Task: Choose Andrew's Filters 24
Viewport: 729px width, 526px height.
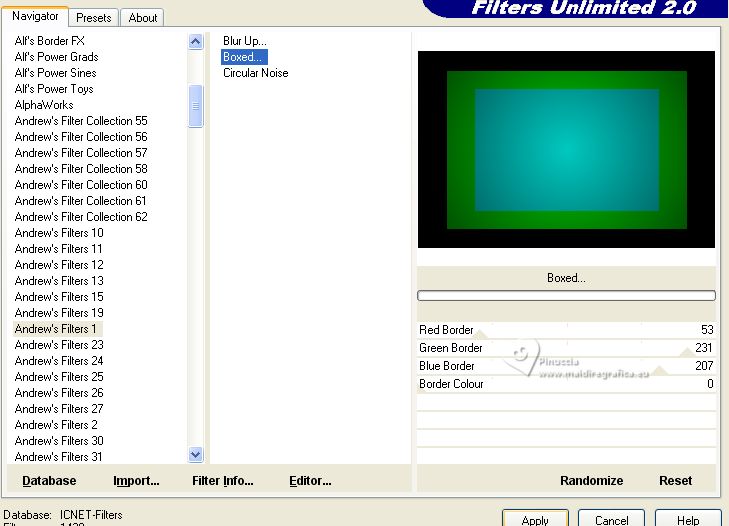Action: (59, 361)
